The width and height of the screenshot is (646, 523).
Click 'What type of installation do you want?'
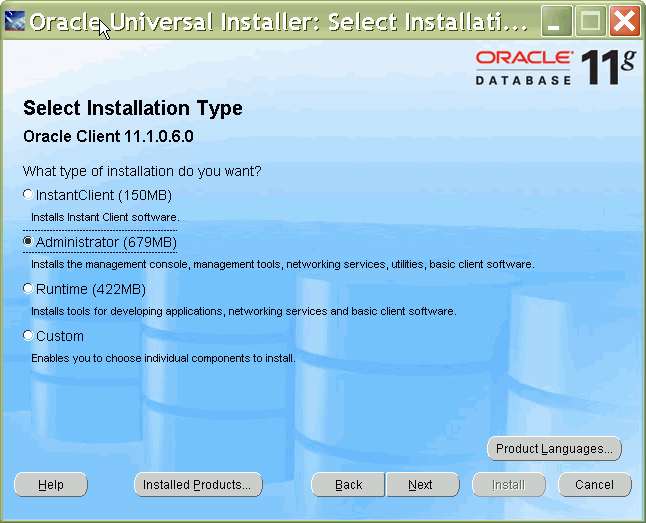coord(142,171)
